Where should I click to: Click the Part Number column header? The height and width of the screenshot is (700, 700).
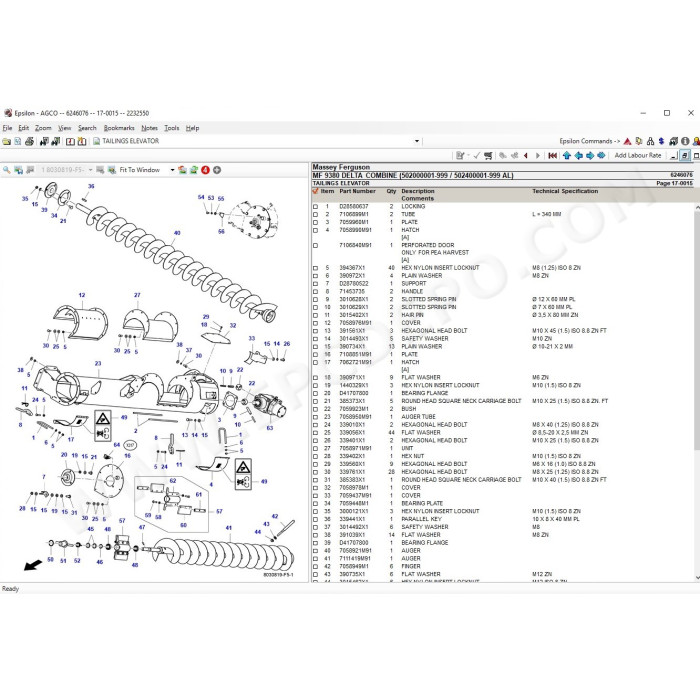(357, 191)
